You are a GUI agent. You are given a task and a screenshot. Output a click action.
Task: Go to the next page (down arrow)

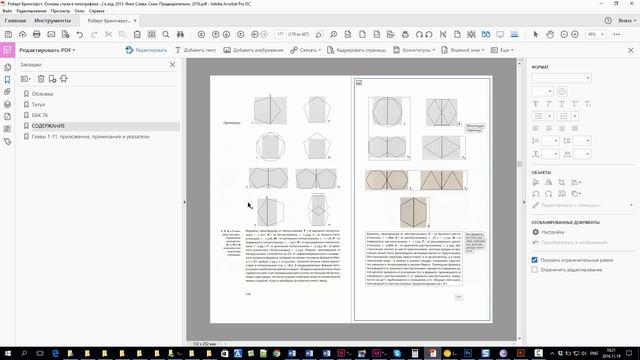click(227, 35)
